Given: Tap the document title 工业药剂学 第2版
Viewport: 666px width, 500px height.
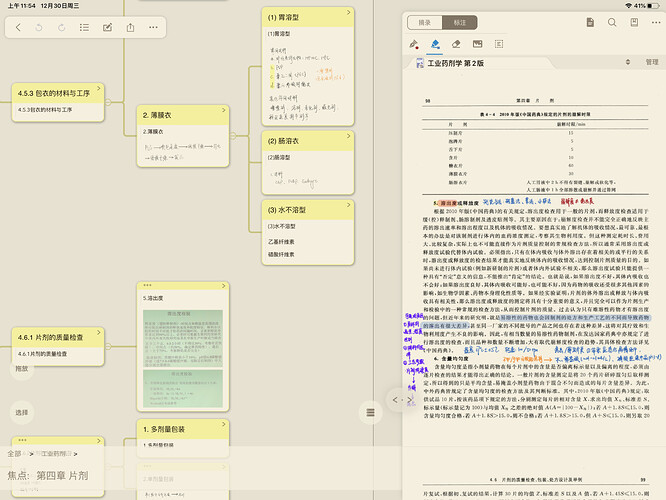Looking at the screenshot, I should pos(455,63).
